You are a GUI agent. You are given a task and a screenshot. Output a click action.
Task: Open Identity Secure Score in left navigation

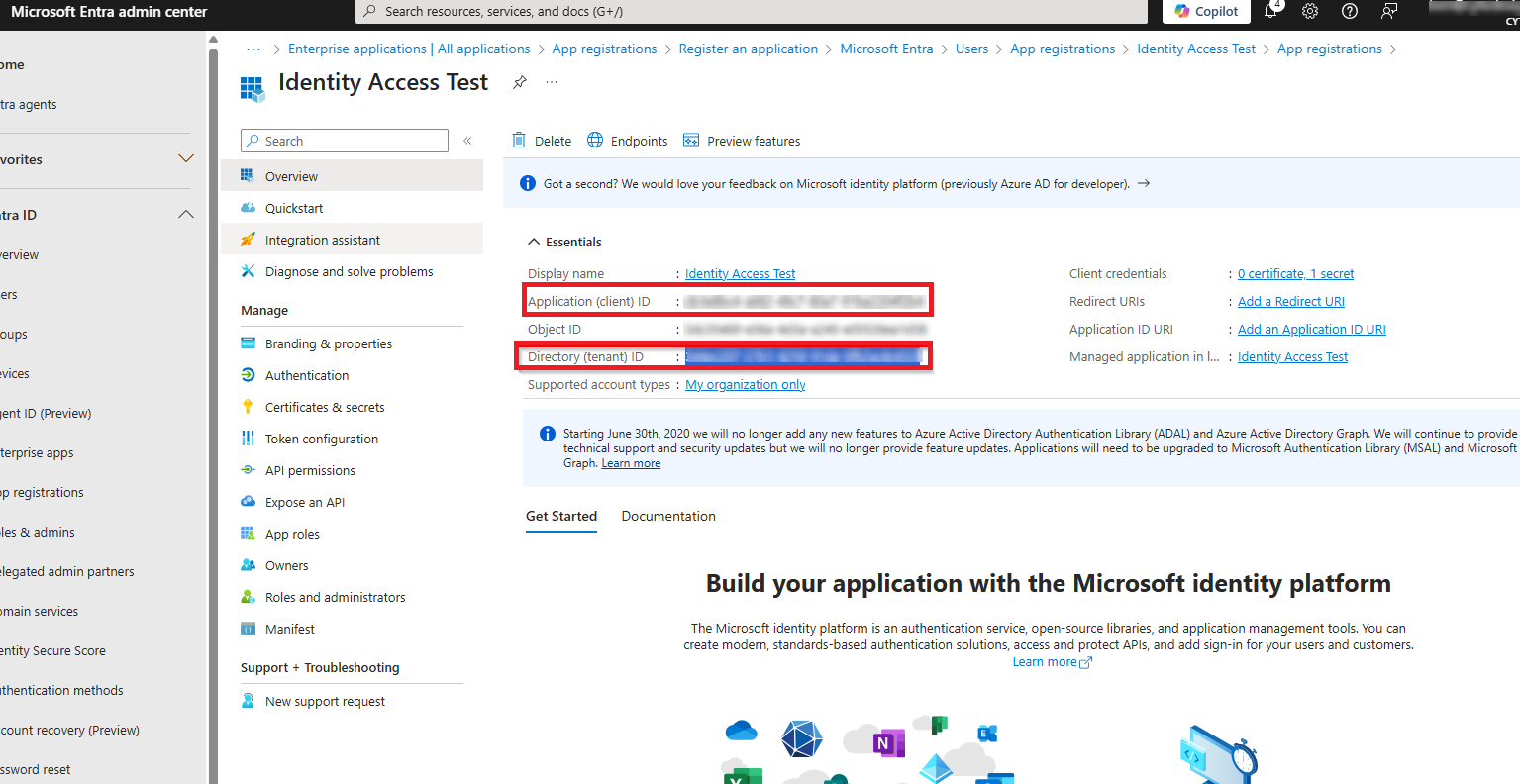(x=52, y=650)
